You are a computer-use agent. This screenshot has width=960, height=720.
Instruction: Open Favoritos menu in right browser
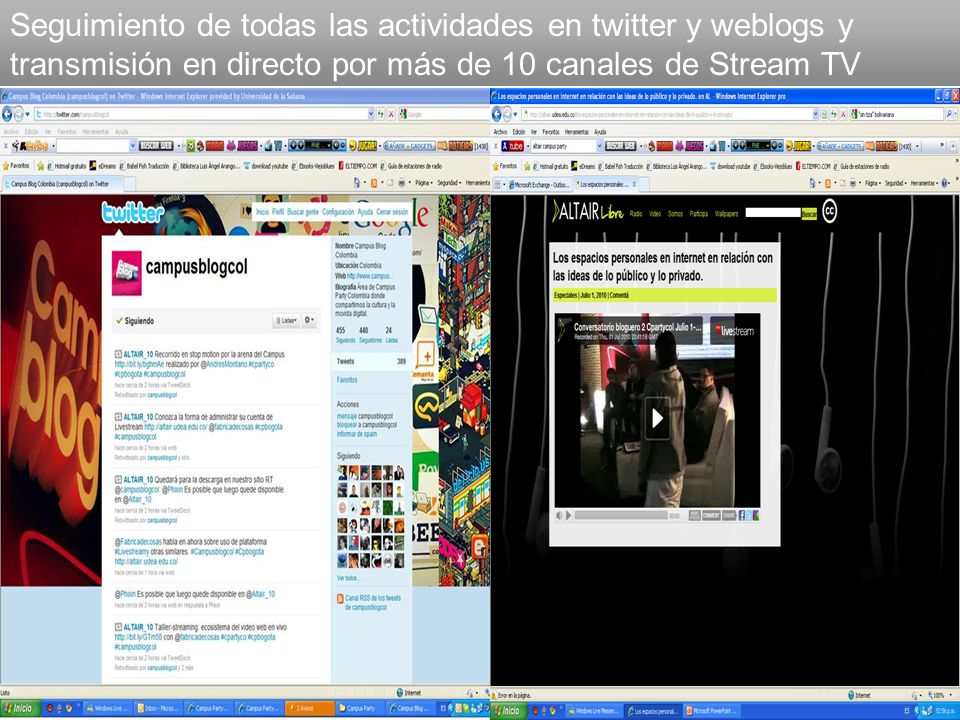pos(550,132)
